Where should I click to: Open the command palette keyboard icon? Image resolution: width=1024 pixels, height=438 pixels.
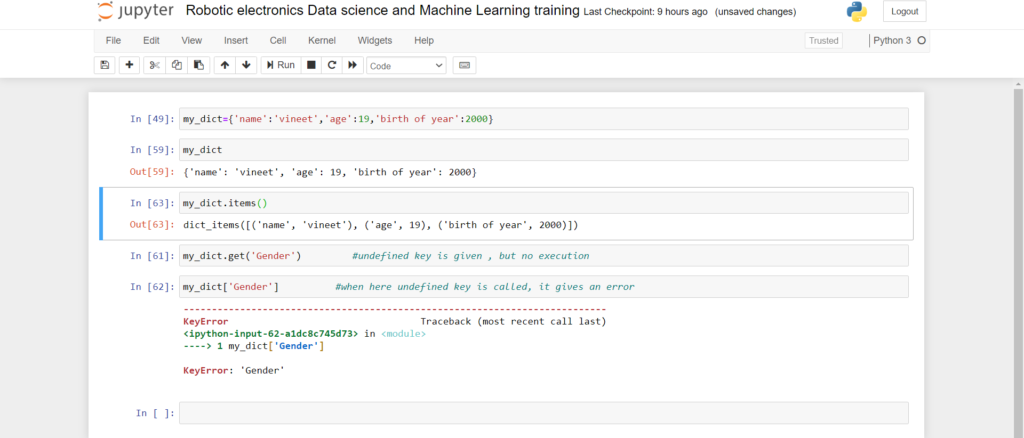click(x=464, y=65)
